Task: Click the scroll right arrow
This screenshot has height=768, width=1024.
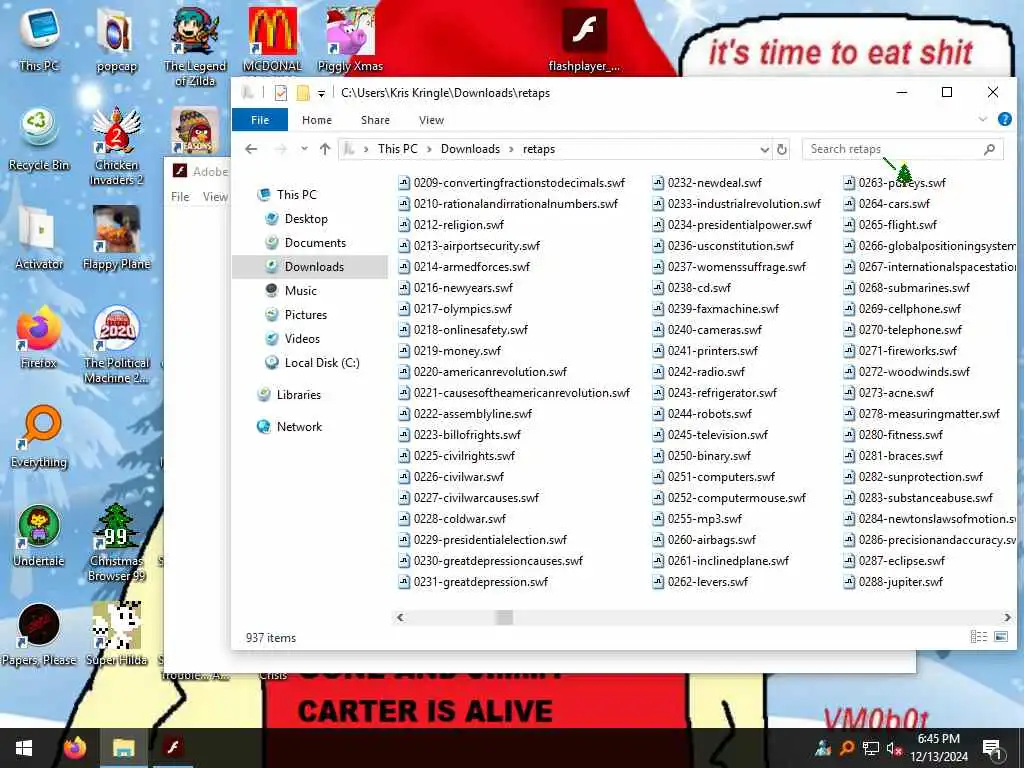Action: tap(1007, 617)
